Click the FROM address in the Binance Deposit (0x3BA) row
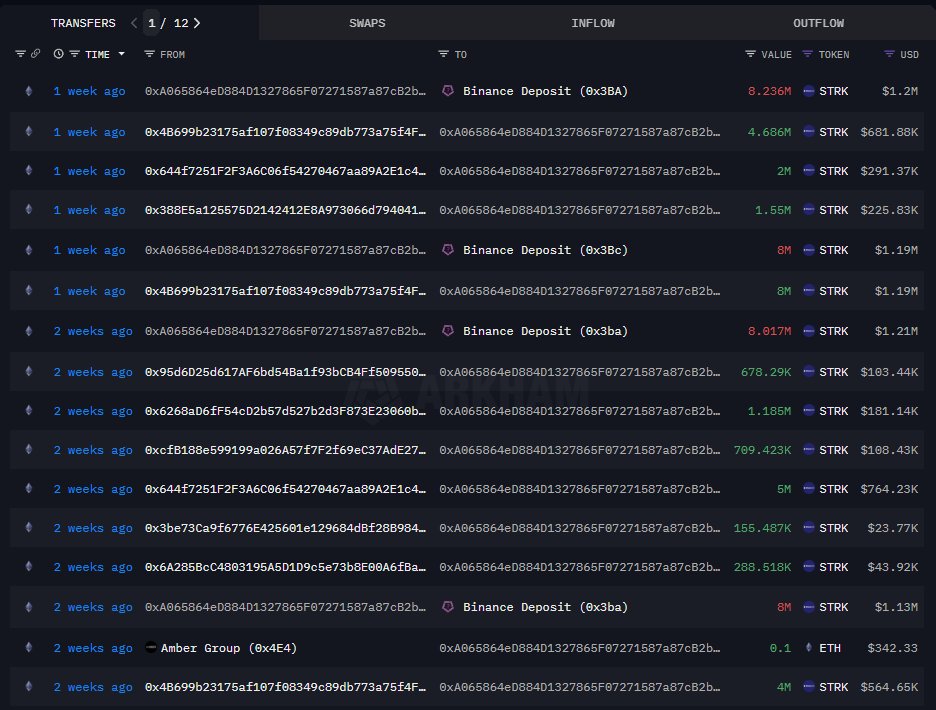936x710 pixels. [x=285, y=91]
